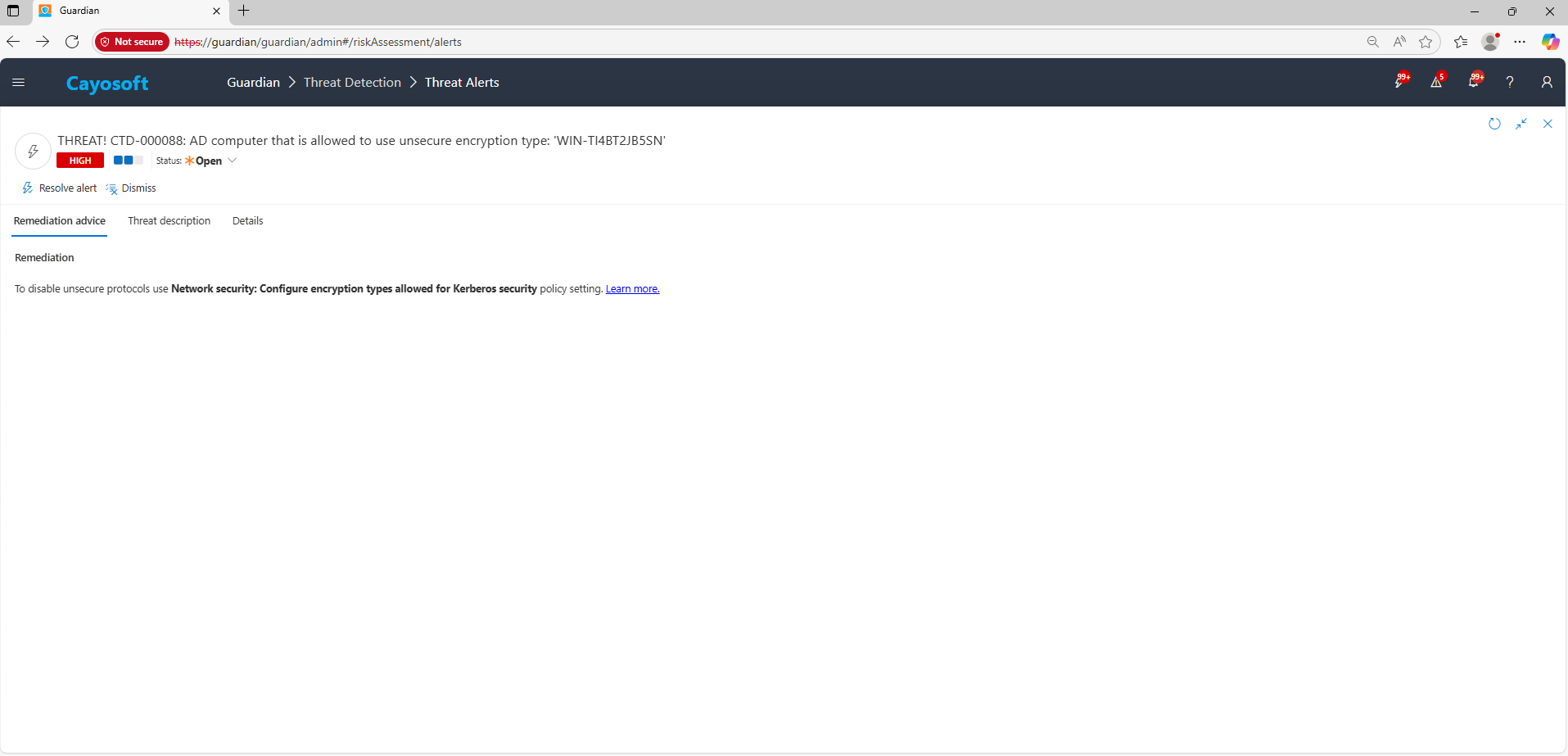Open threat alerts lightning bolt notifications
Screen dimensions: 1568x756
1401,82
